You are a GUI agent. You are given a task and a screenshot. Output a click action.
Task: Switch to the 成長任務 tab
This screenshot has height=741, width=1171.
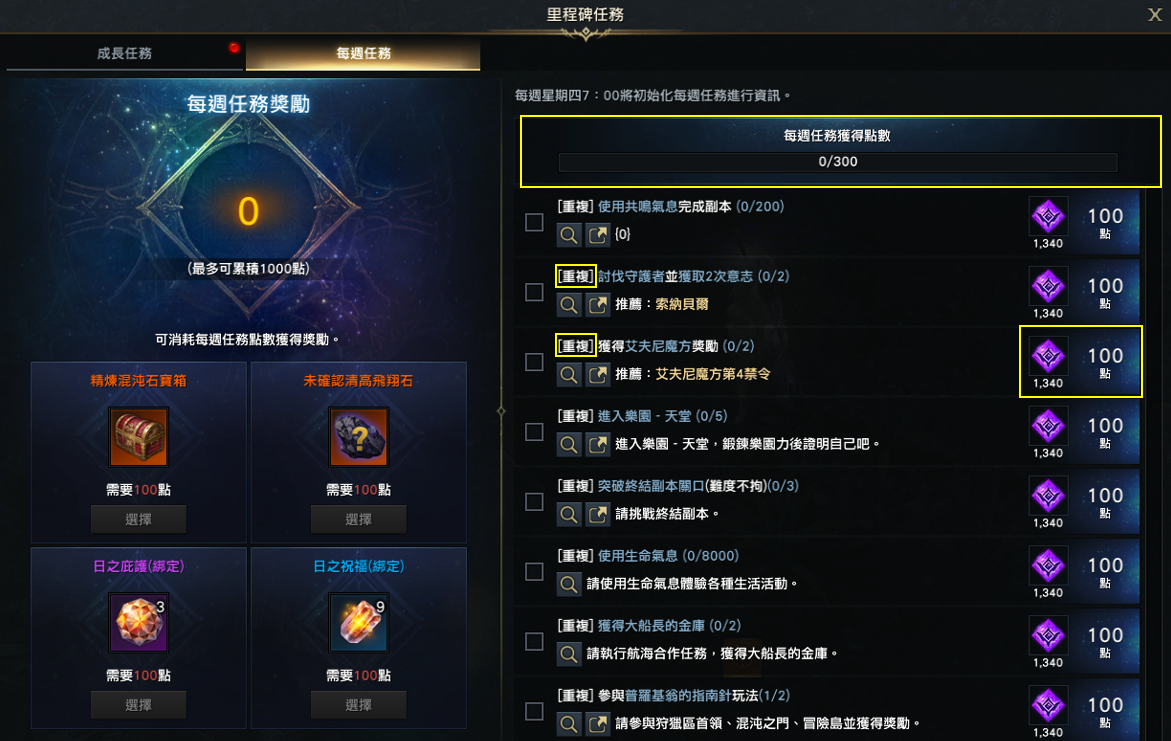pos(125,53)
